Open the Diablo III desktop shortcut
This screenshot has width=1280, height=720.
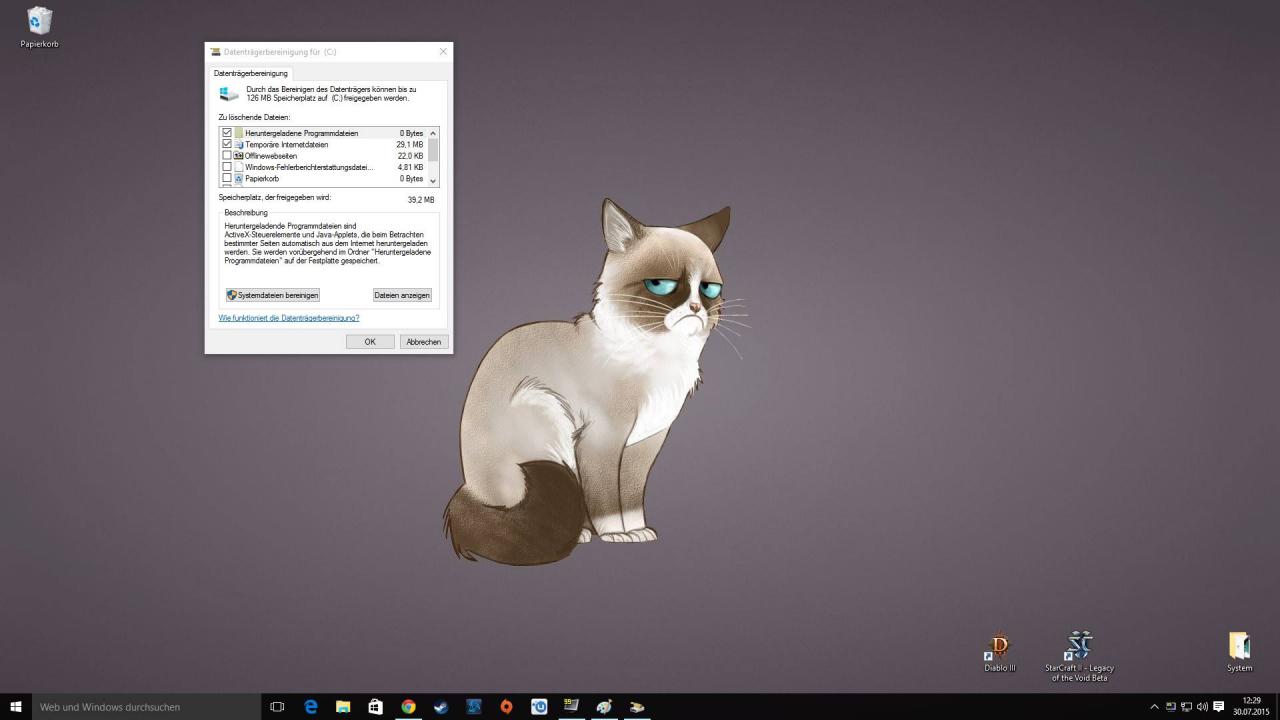[999, 652]
